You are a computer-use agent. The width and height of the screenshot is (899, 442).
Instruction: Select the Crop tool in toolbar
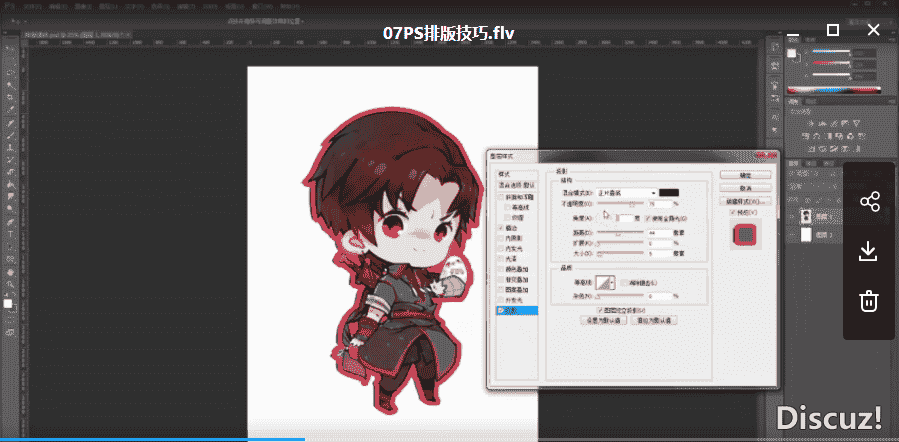(x=10, y=97)
